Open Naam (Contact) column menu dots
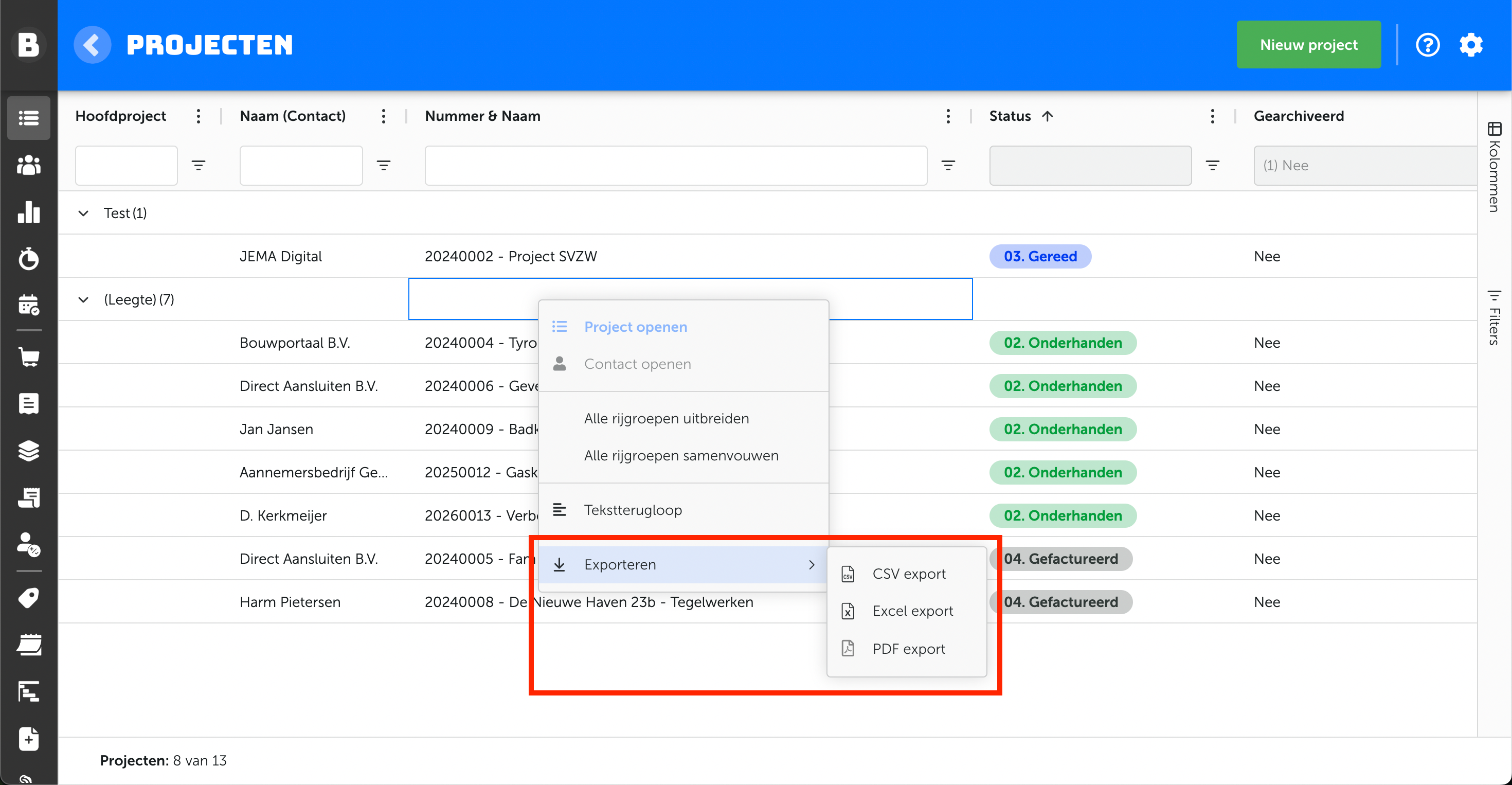 click(x=383, y=116)
